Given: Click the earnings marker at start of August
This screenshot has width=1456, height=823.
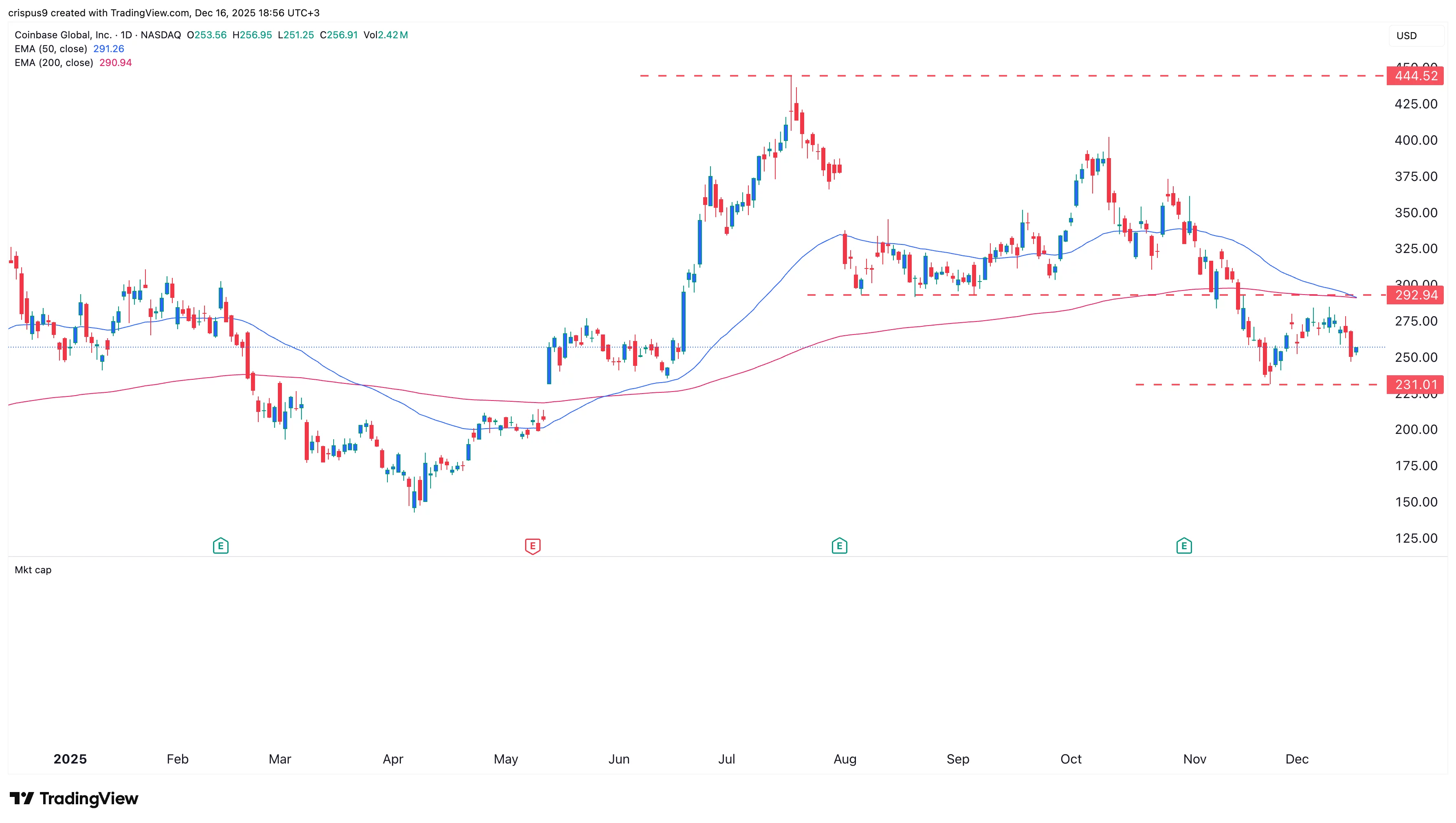Looking at the screenshot, I should [839, 546].
